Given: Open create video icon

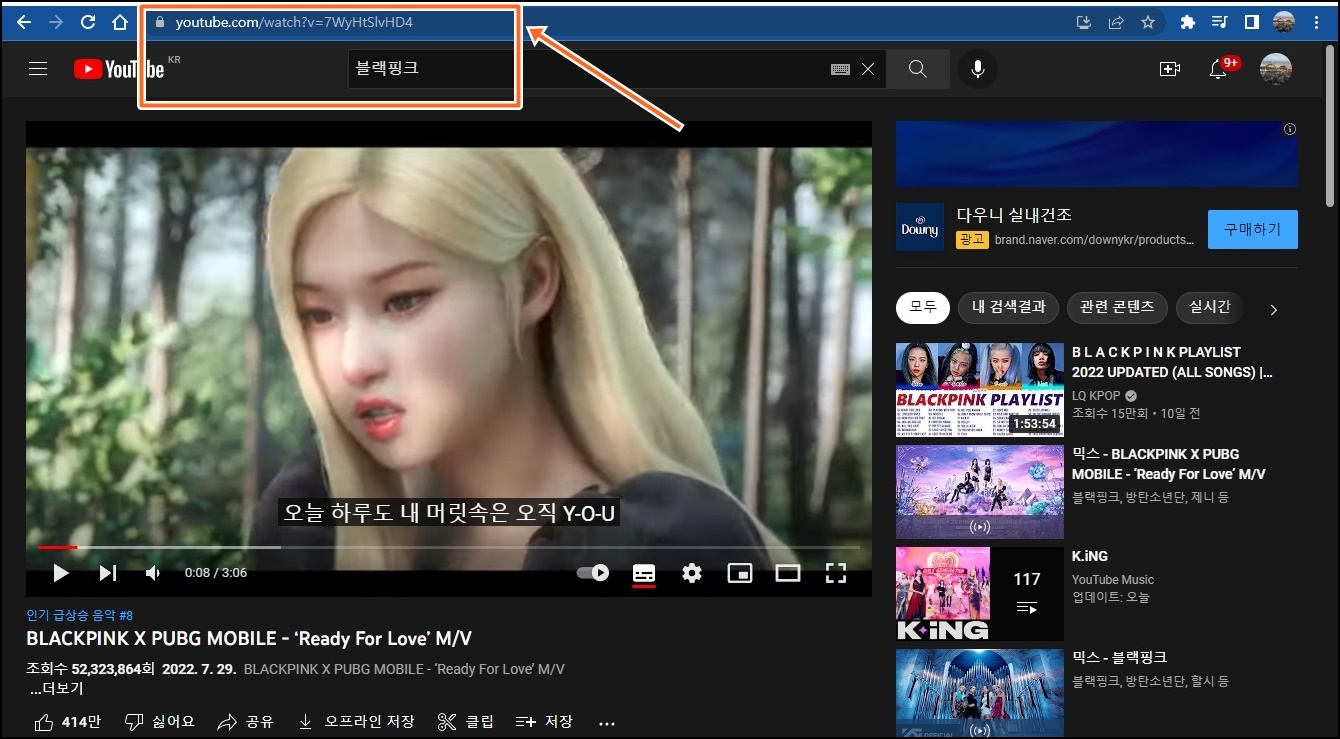Looking at the screenshot, I should 1169,69.
